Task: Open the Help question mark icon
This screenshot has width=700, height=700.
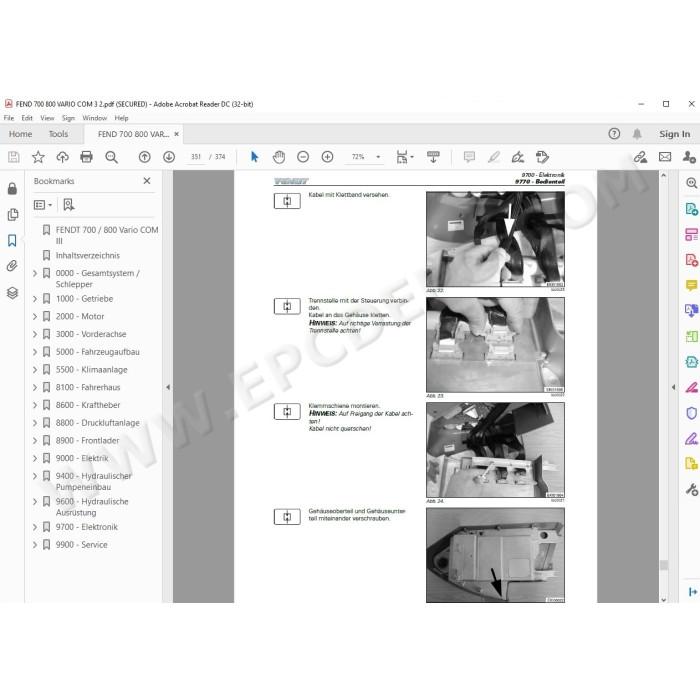Action: tap(614, 133)
